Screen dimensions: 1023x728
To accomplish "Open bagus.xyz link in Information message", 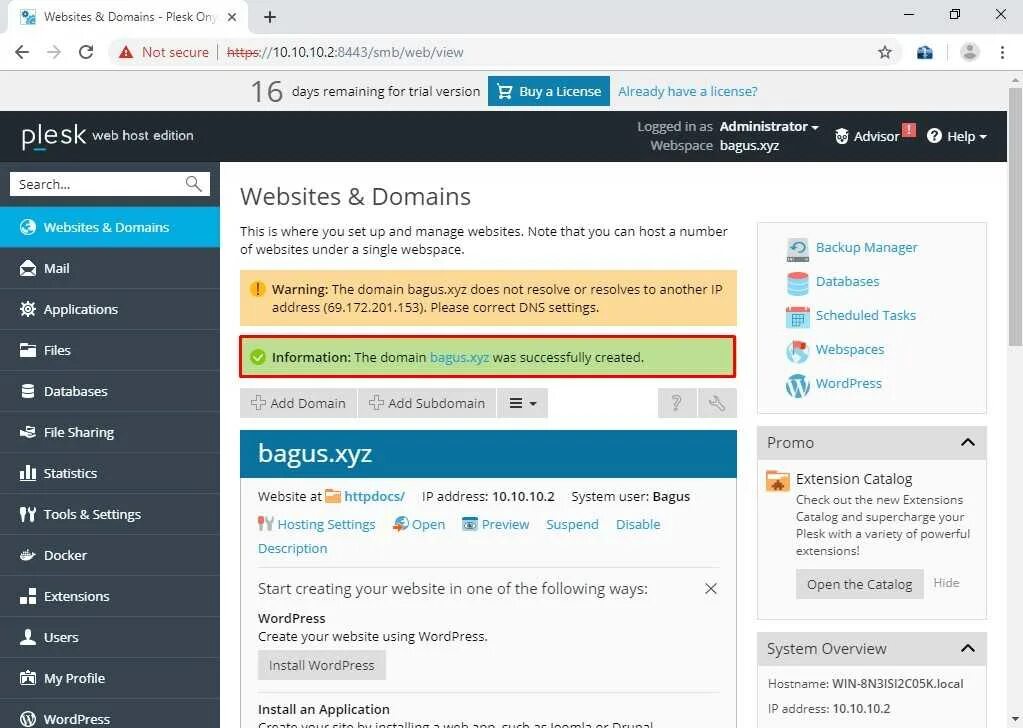I will point(459,357).
